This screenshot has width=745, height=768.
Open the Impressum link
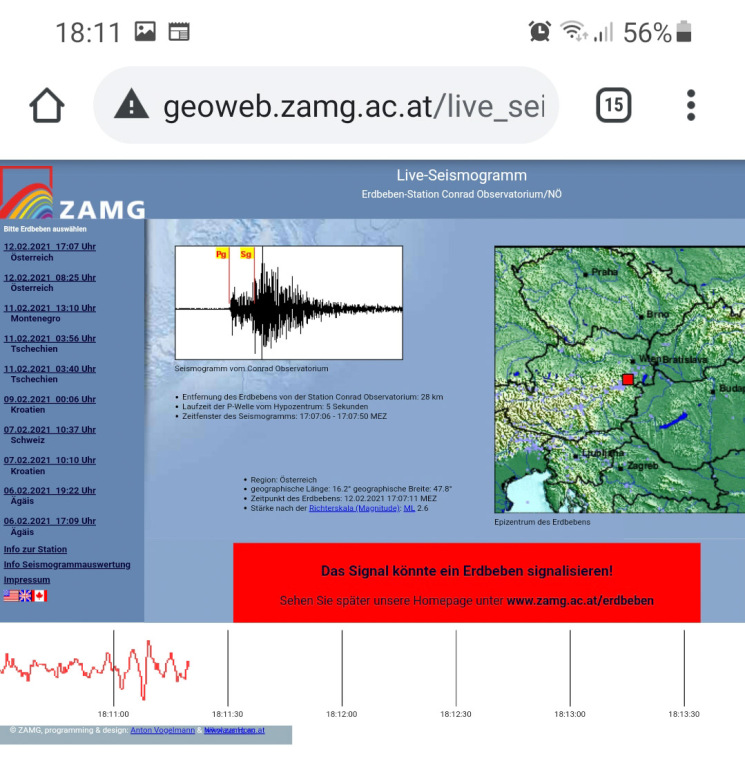pyautogui.click(x=27, y=580)
